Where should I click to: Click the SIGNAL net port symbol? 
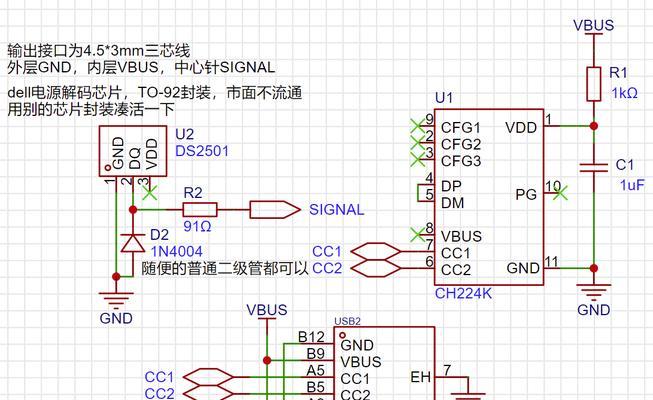pyautogui.click(x=275, y=210)
